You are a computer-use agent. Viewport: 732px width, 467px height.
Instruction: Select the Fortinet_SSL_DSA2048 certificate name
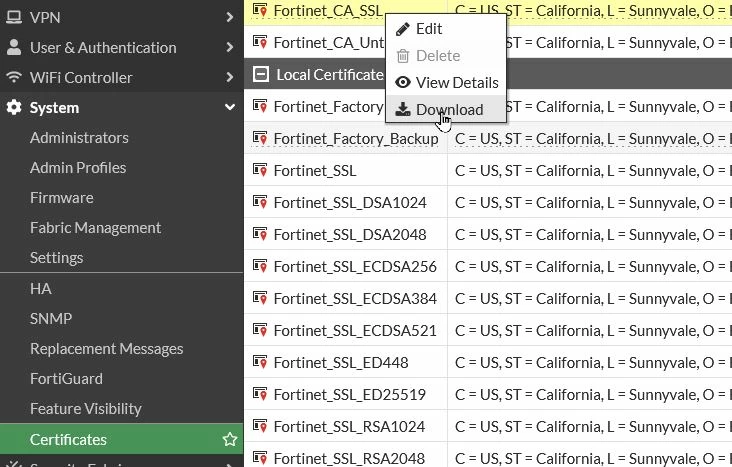click(x=350, y=234)
